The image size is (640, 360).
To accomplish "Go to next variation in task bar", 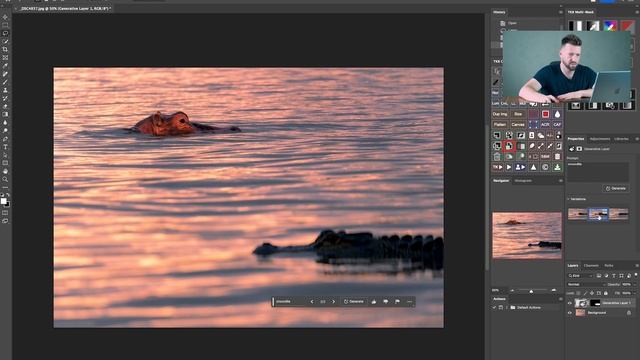I will 333,302.
